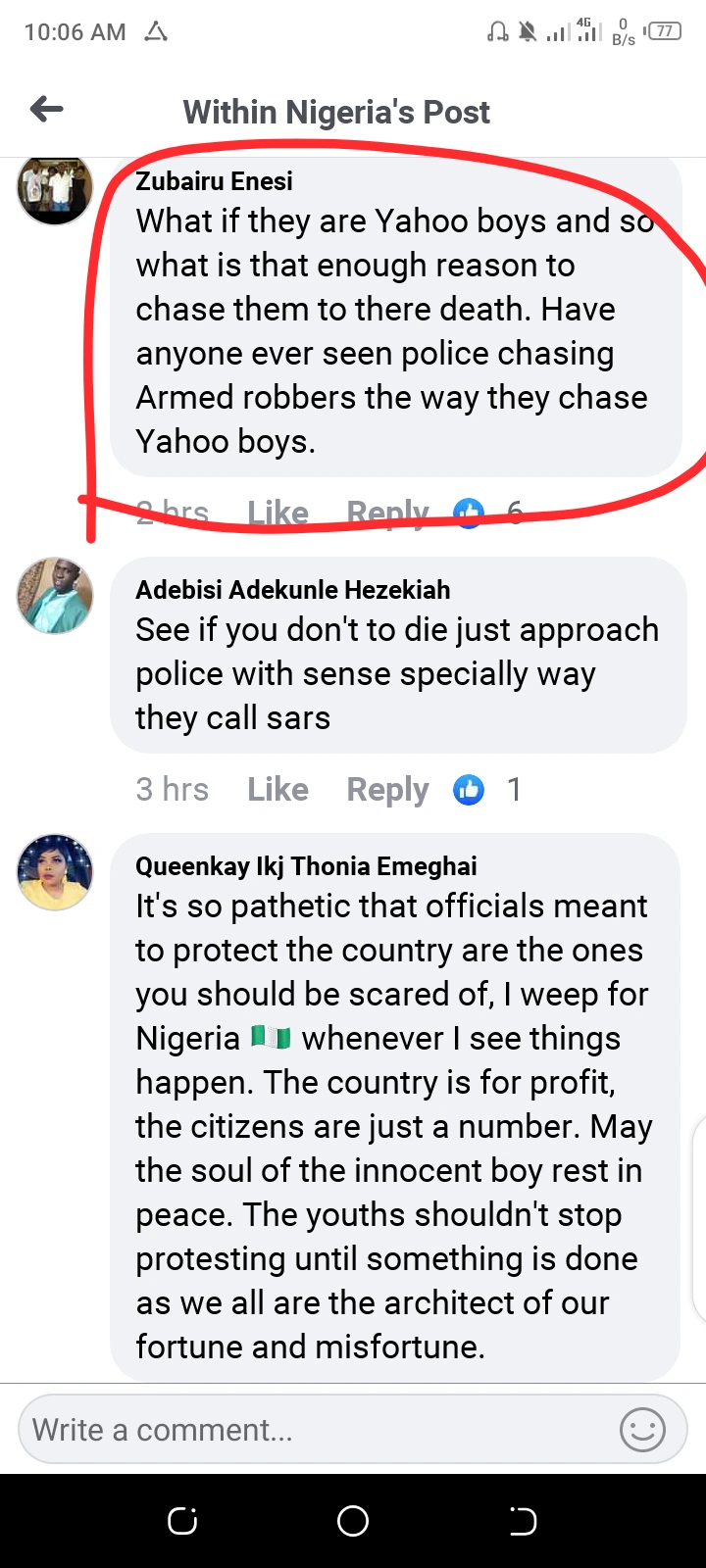Like Adebisi Adekunle Hezekiah's comment
This screenshot has width=706, height=1568.
pyautogui.click(x=277, y=789)
